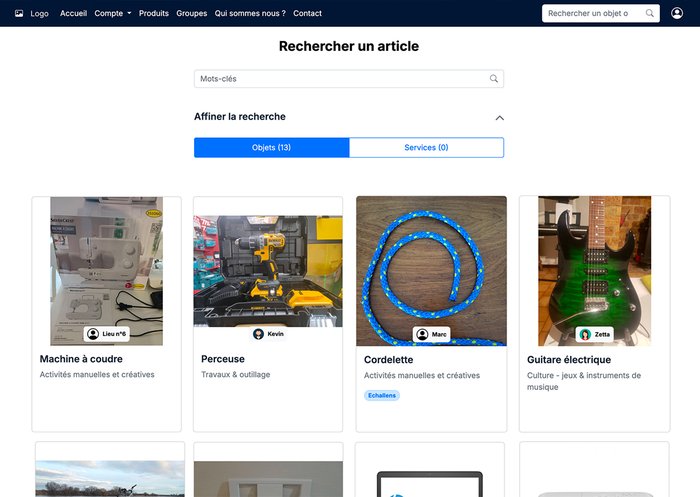Click the magnifier icon in navbar search

(x=650, y=13)
